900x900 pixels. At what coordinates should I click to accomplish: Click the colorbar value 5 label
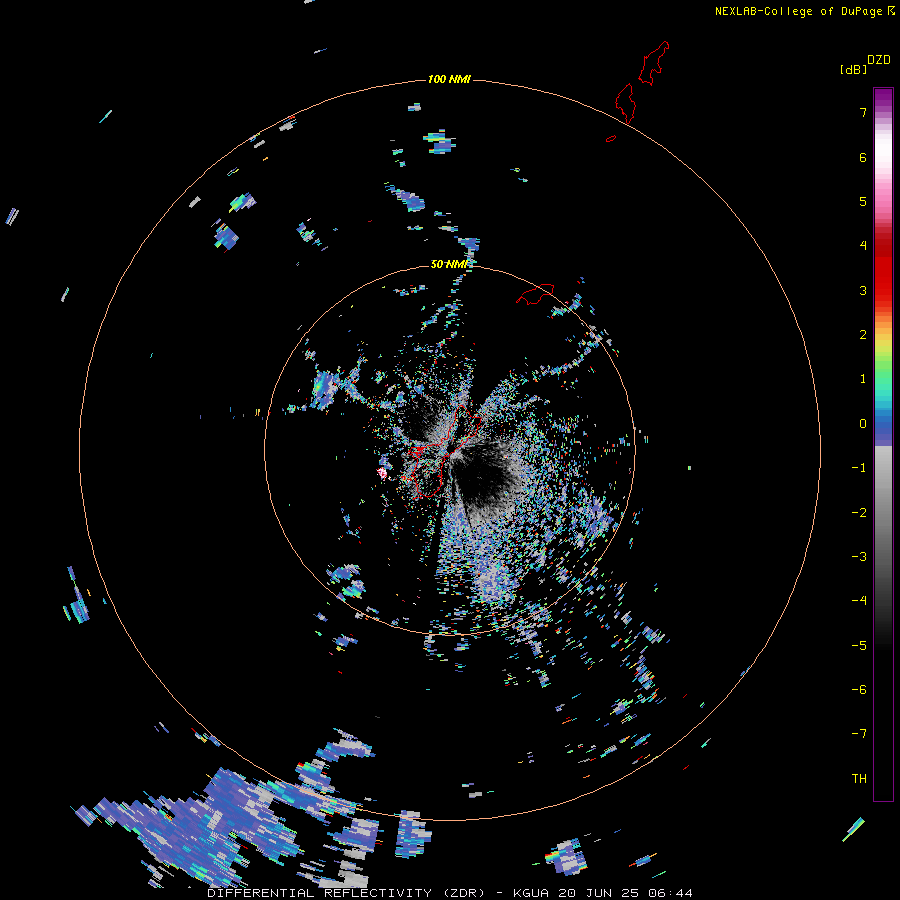pyautogui.click(x=863, y=201)
